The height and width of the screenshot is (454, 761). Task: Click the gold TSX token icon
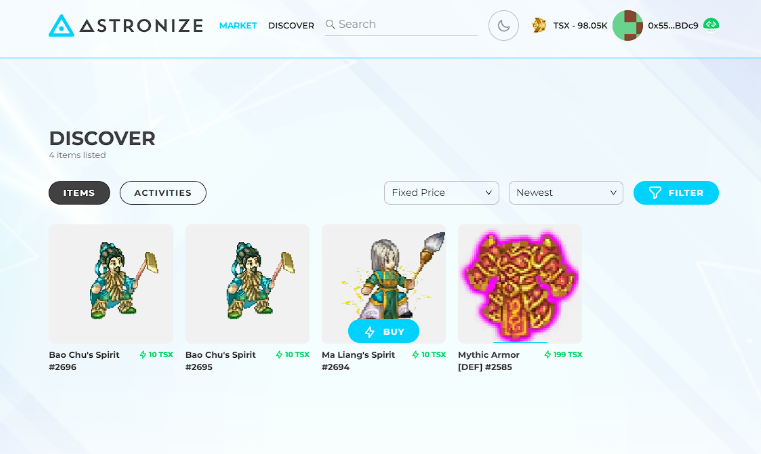click(x=539, y=25)
